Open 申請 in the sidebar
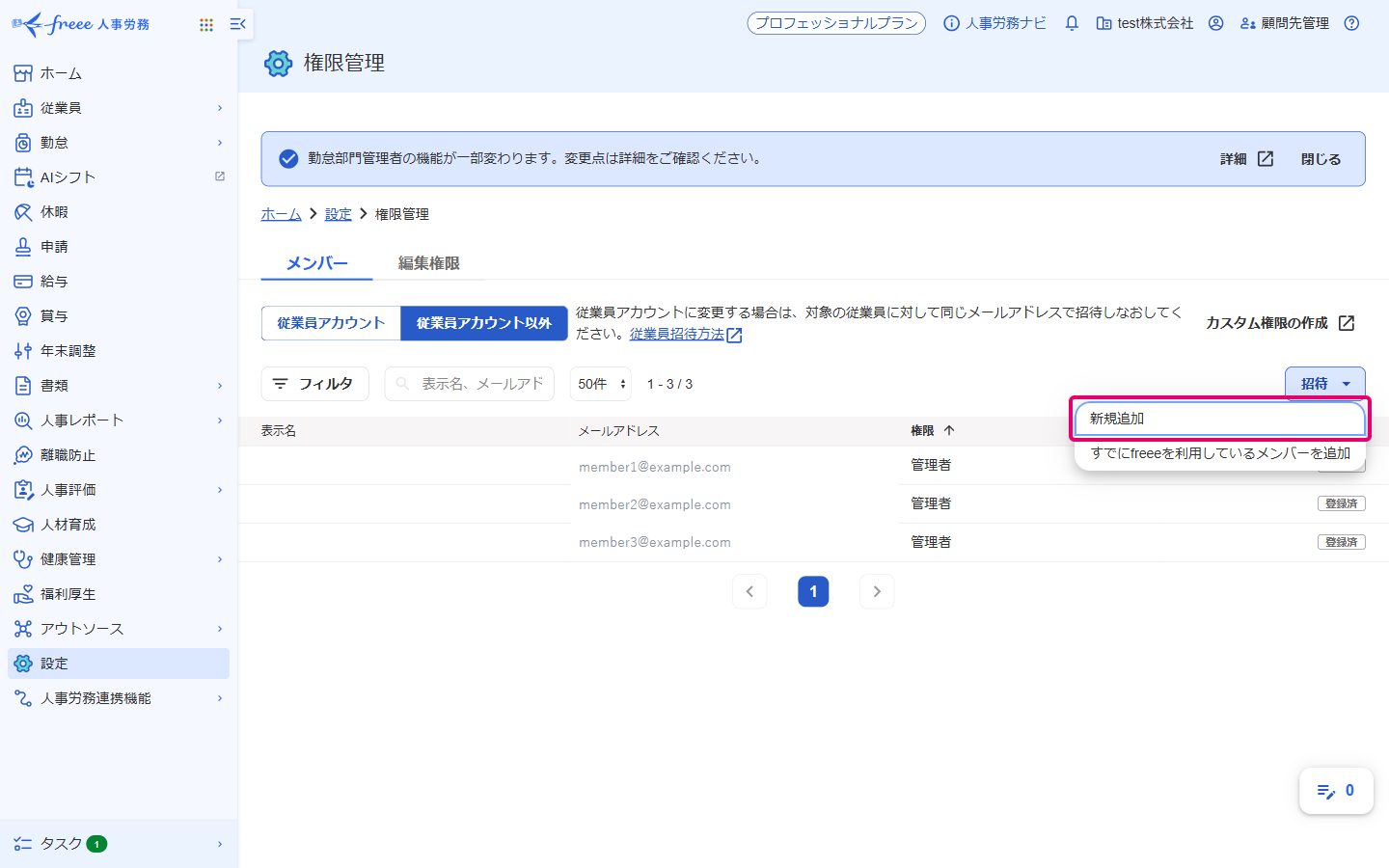 pyautogui.click(x=119, y=247)
